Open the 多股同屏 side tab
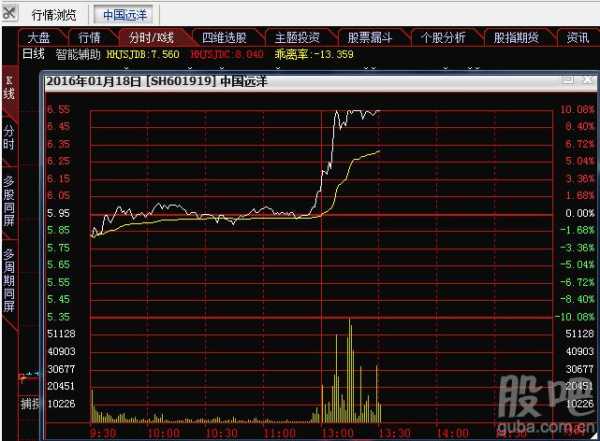 pos(9,201)
